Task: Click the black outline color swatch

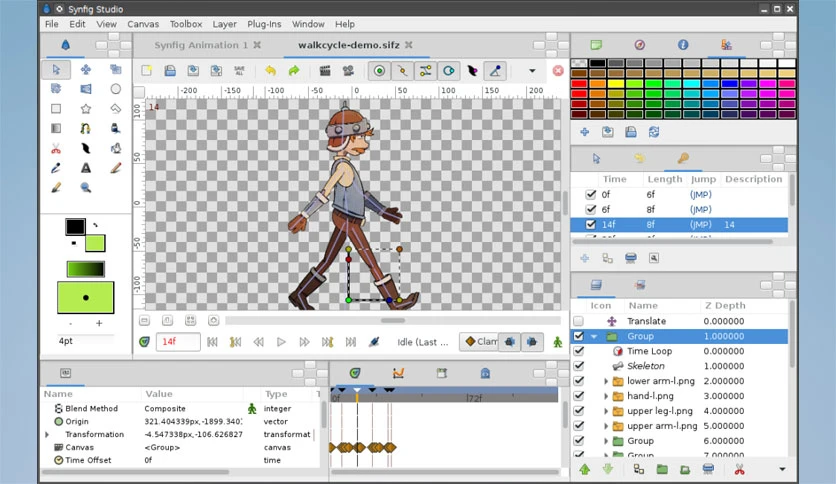Action: tap(75, 227)
